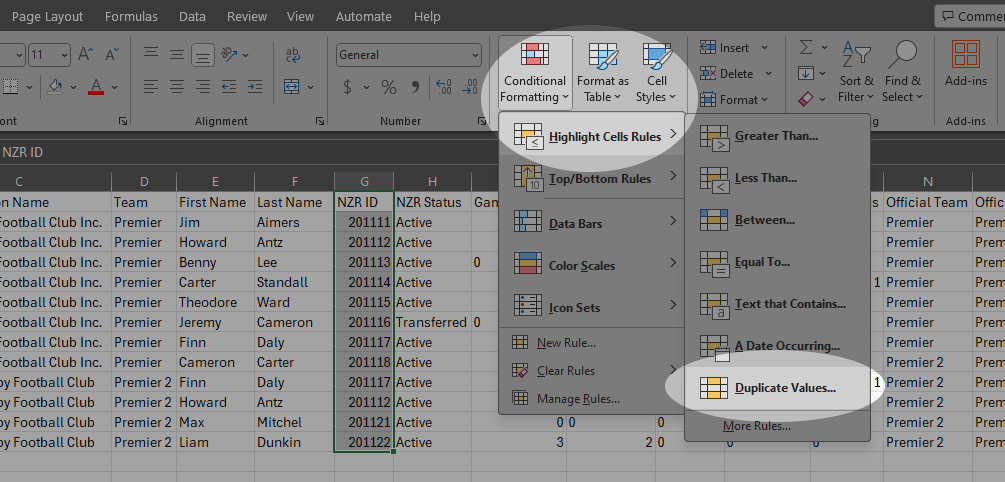
Task: Open the Help tab
Action: 427,17
